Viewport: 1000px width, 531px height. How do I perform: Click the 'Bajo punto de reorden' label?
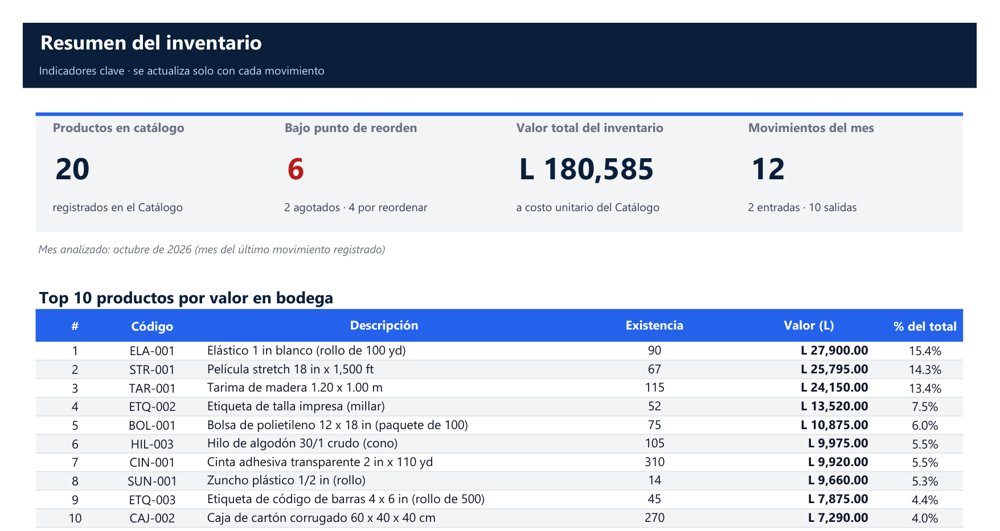[x=351, y=127]
